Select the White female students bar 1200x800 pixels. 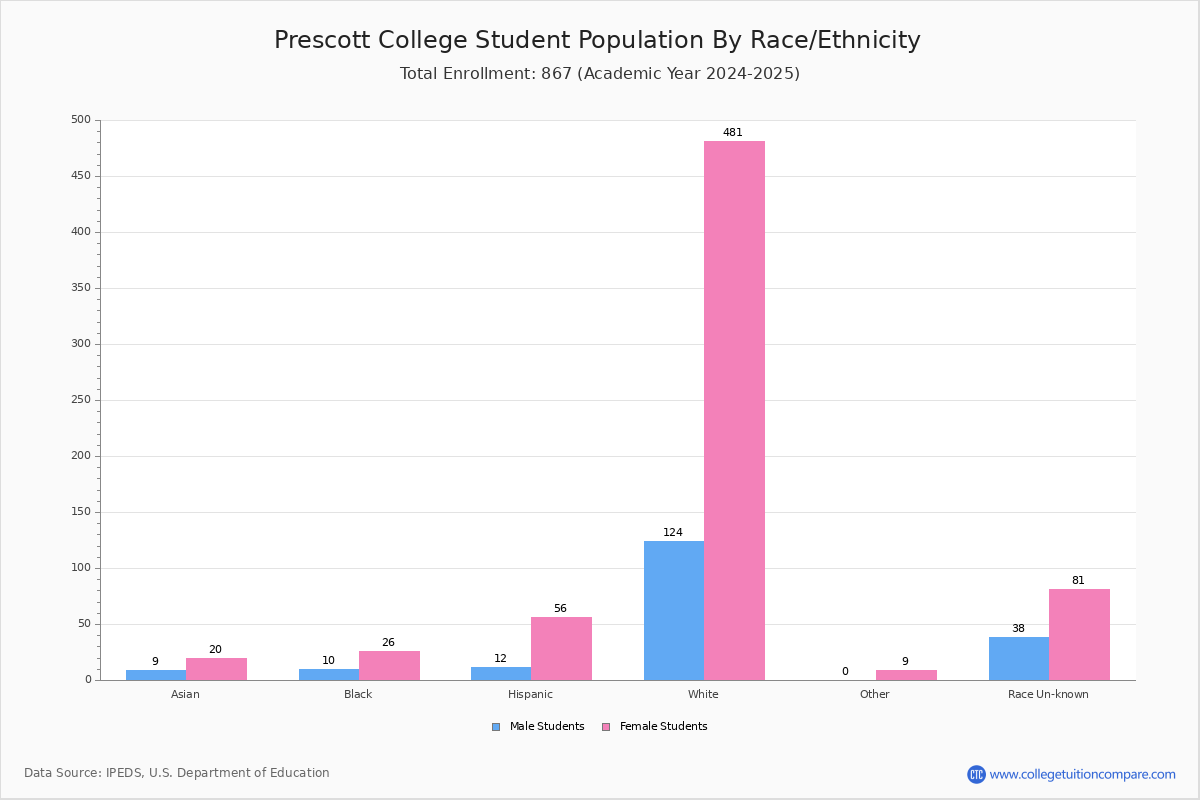click(734, 410)
